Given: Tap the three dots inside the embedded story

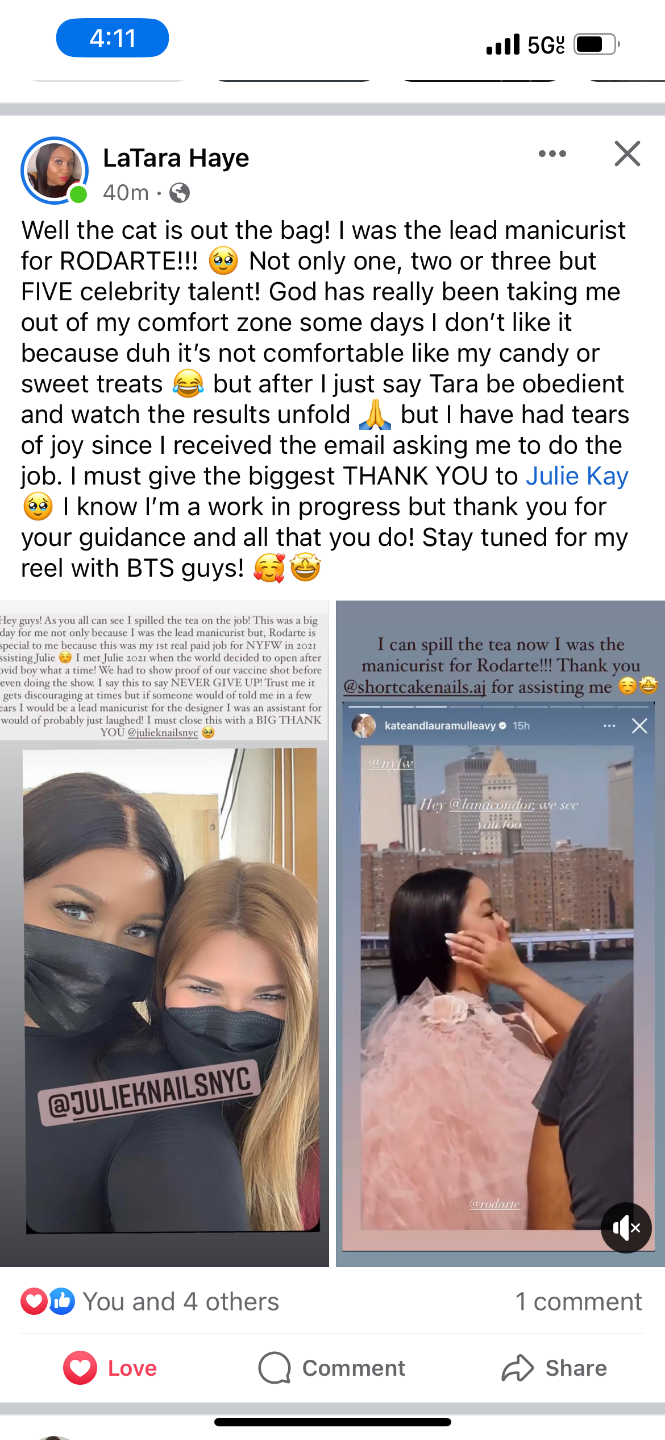Looking at the screenshot, I should click(x=609, y=726).
